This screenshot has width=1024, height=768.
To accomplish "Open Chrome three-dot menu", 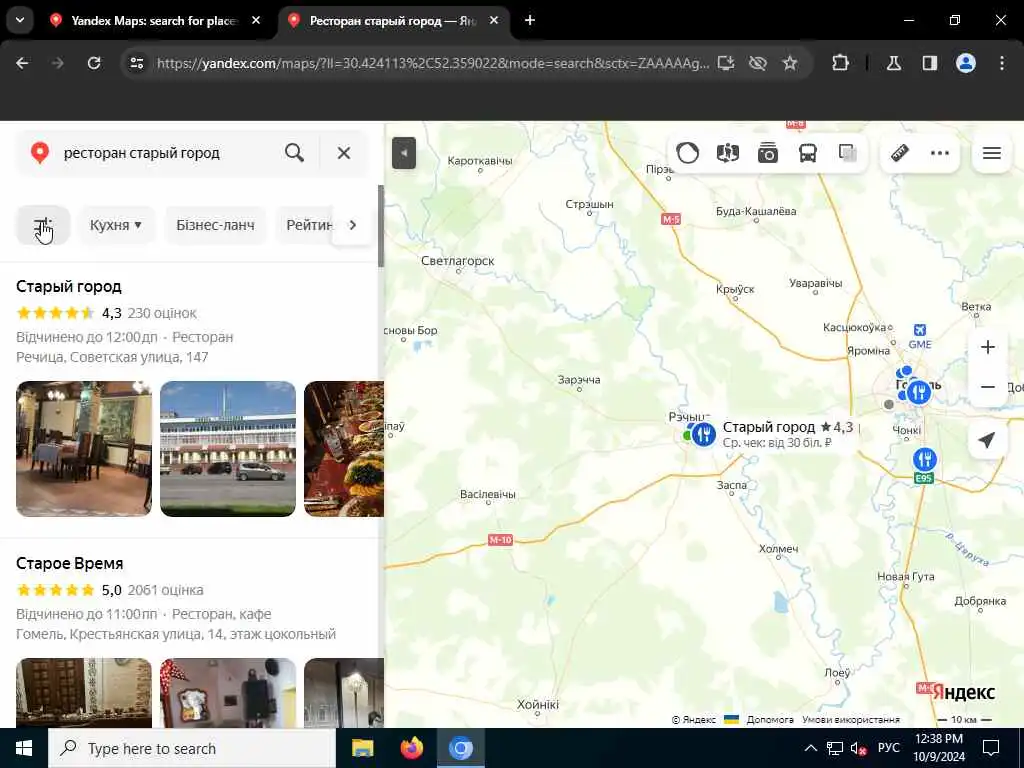I will coord(1002,63).
